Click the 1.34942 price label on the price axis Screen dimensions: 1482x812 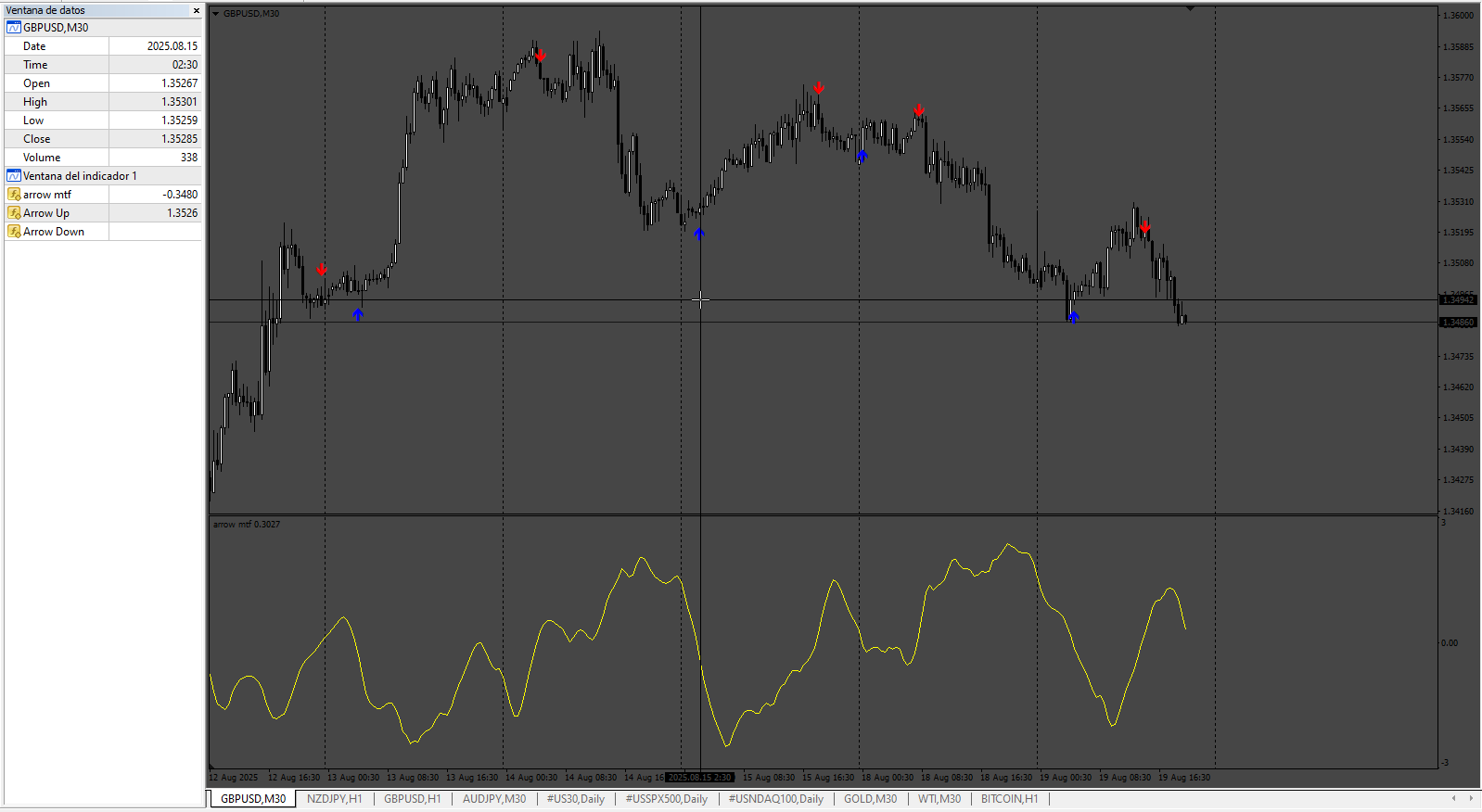1458,300
